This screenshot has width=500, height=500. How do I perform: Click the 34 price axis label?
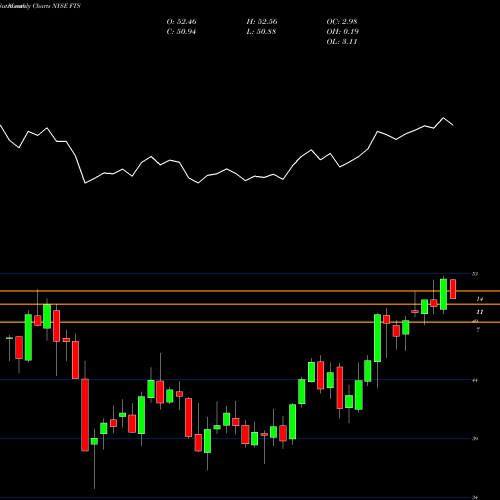(x=475, y=498)
